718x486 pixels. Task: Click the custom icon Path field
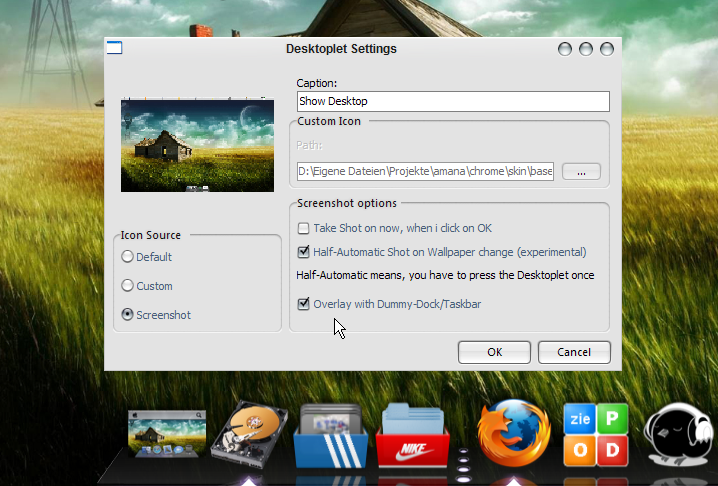pyautogui.click(x=425, y=171)
